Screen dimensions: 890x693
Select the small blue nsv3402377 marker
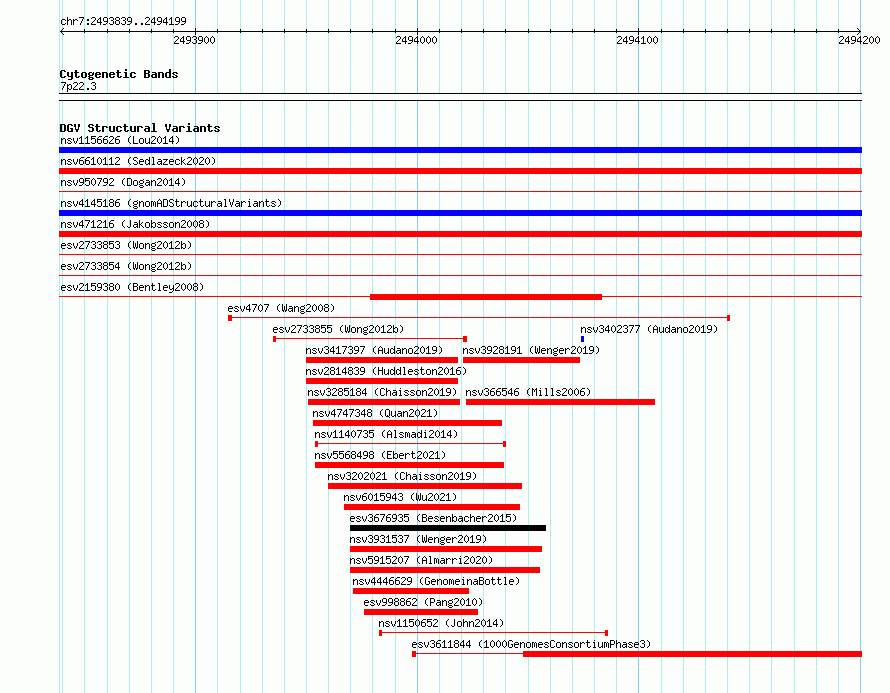[582, 339]
